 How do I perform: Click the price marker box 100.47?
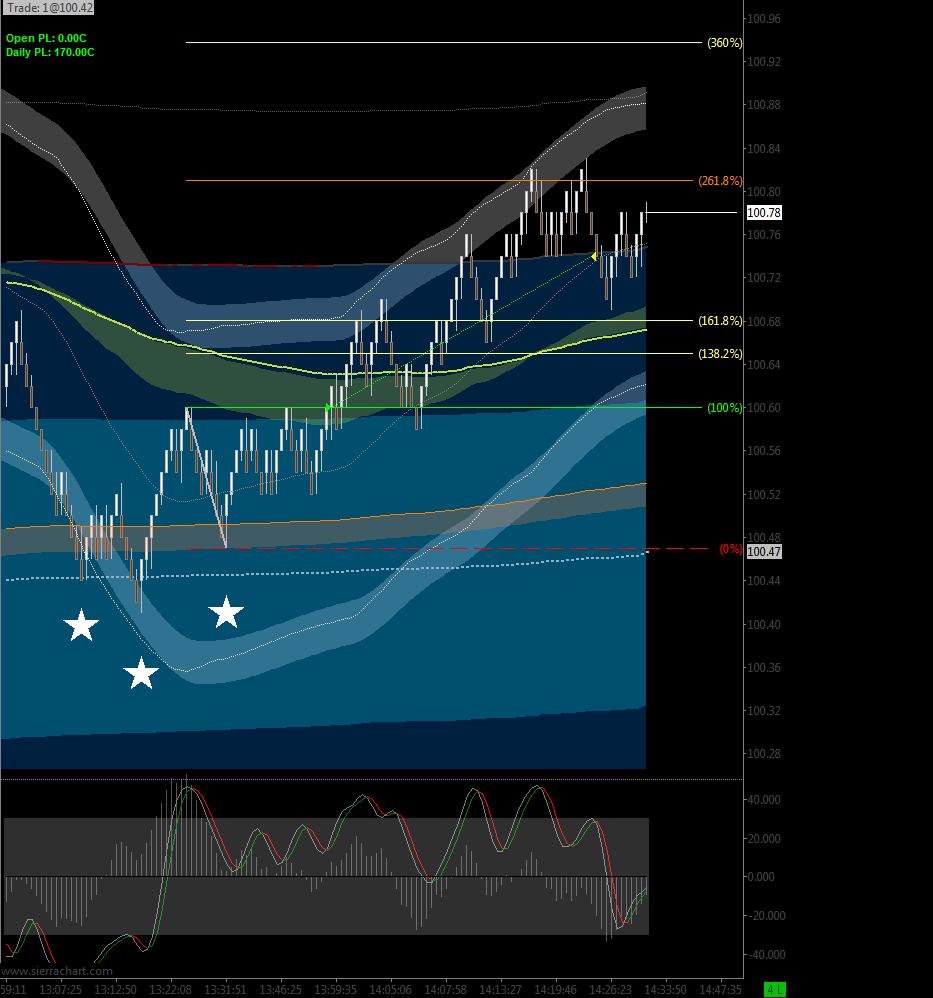764,552
